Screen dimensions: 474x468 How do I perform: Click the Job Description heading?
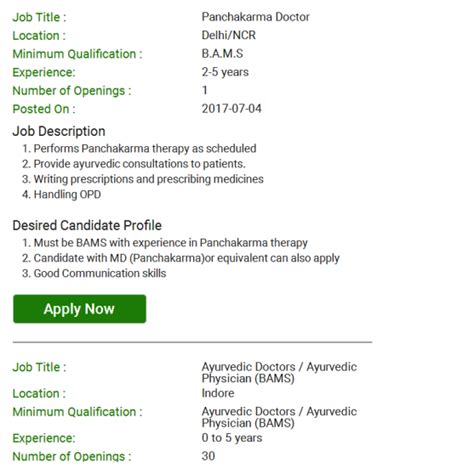(x=59, y=131)
